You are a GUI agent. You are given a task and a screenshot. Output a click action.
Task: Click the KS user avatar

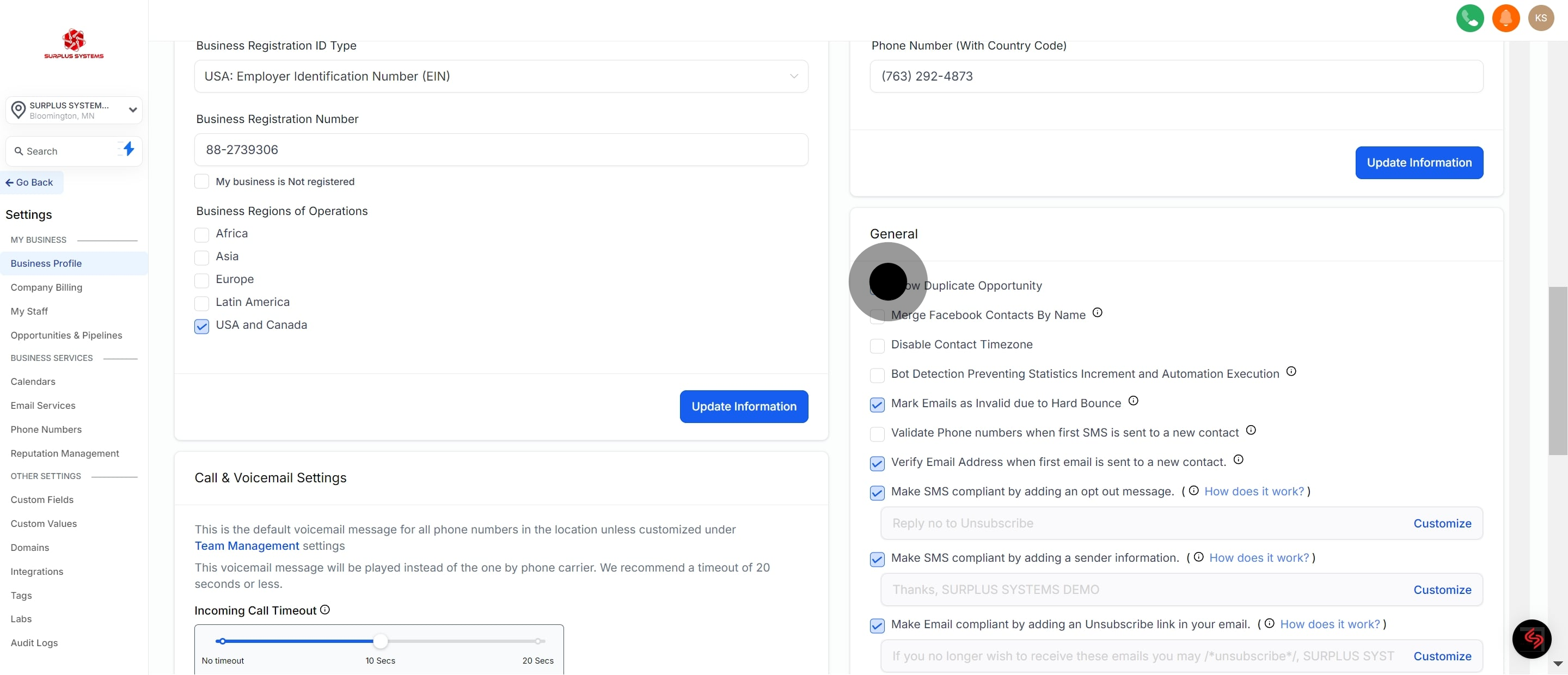click(1541, 19)
